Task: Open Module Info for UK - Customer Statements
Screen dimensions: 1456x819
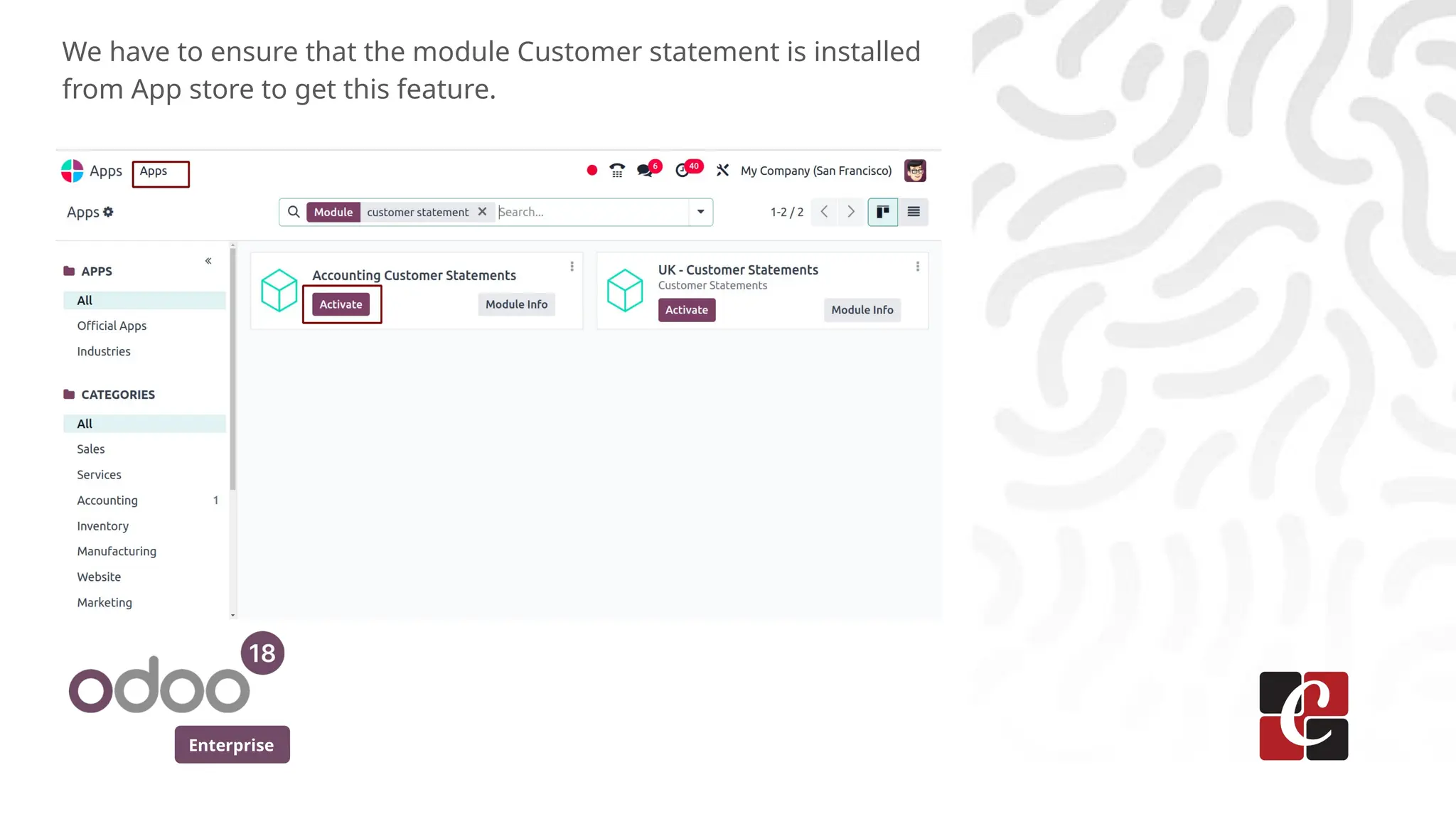Action: 862,310
